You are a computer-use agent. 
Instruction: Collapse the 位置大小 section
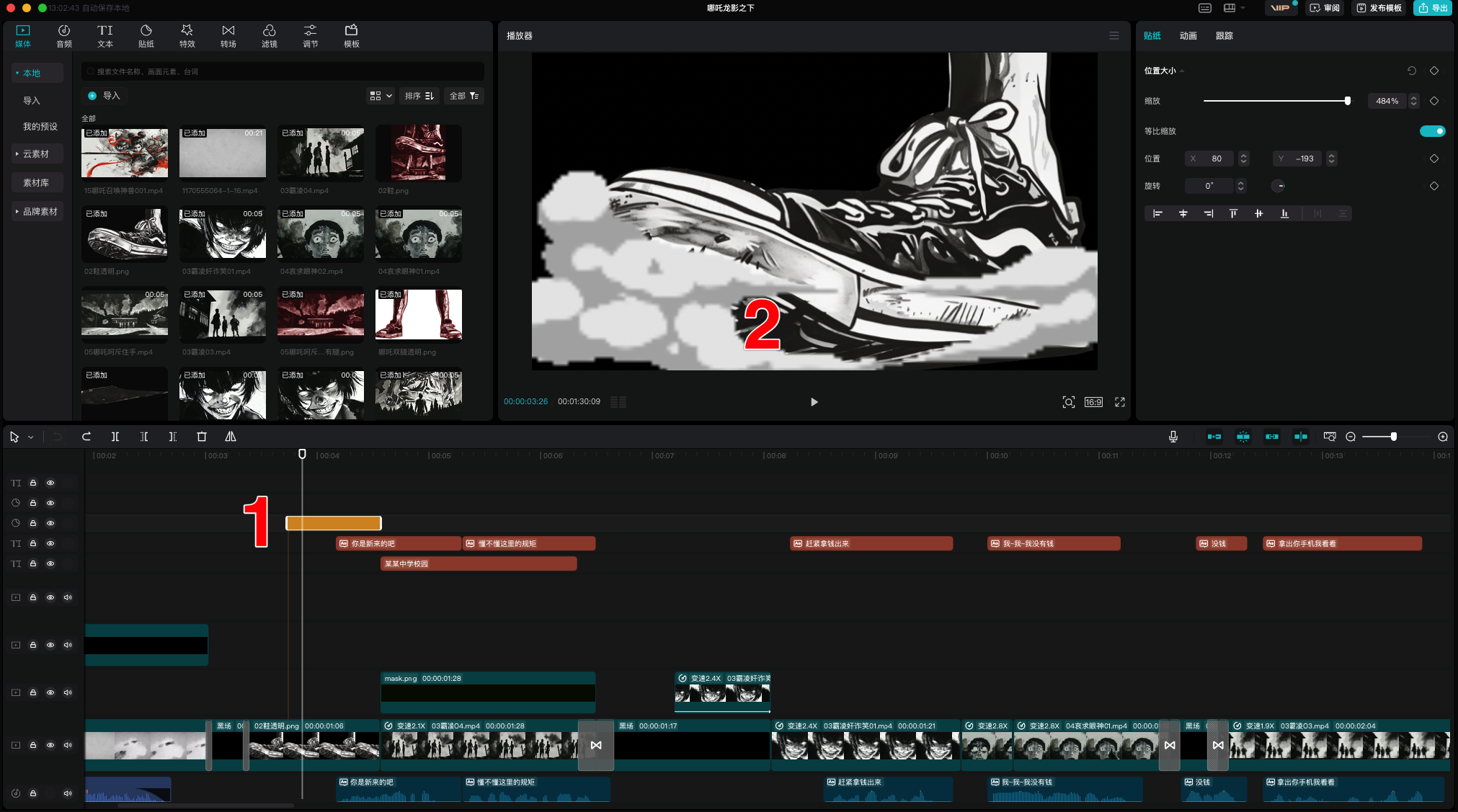1182,71
